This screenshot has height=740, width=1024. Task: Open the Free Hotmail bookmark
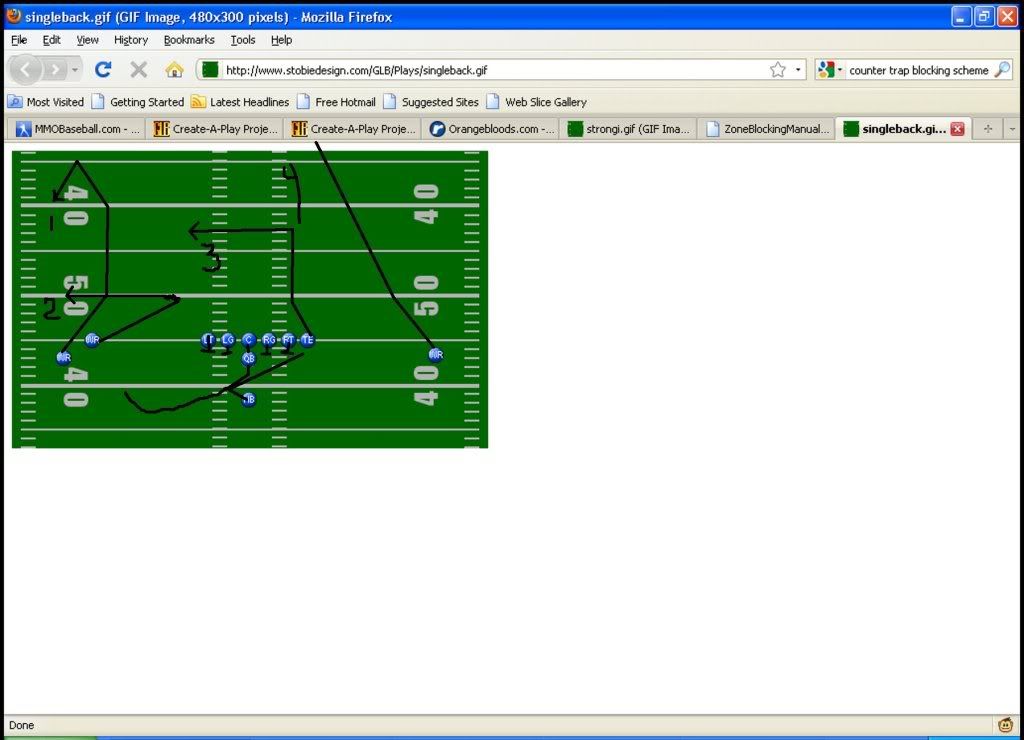pyautogui.click(x=336, y=102)
